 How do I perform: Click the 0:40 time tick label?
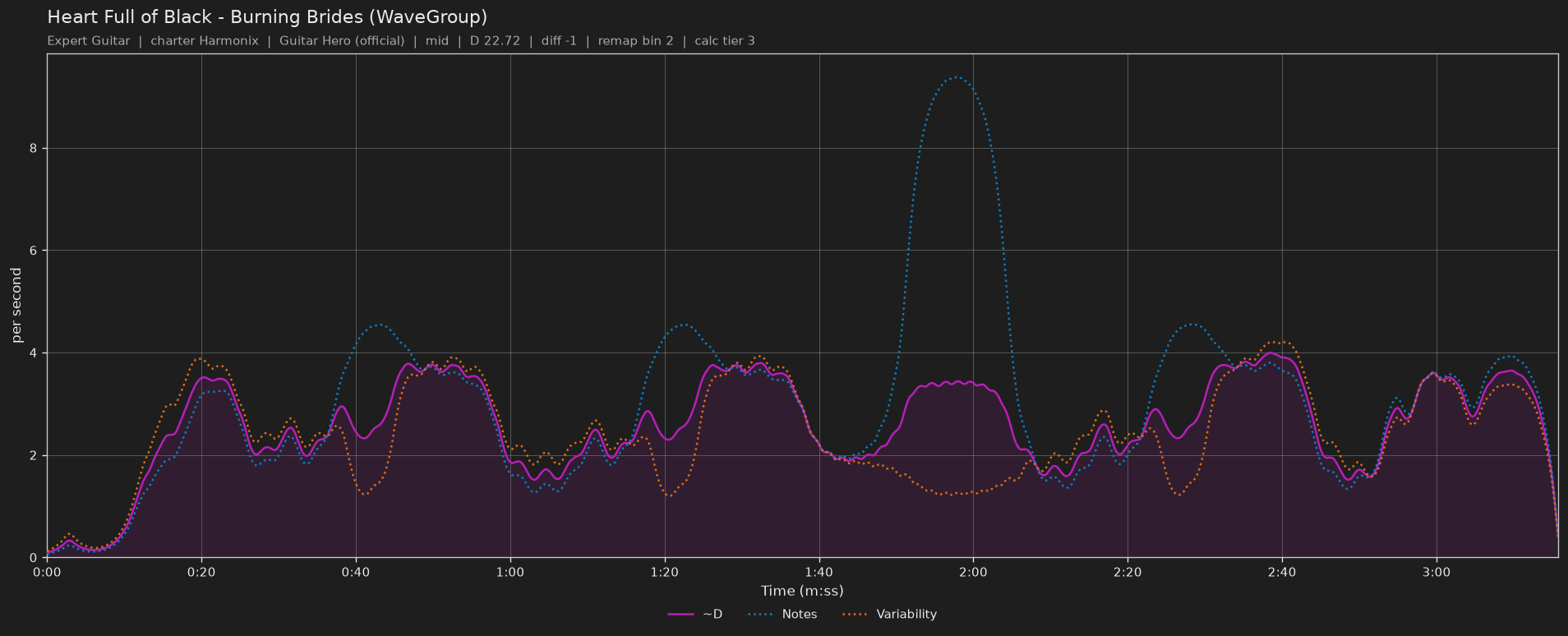tap(356, 572)
